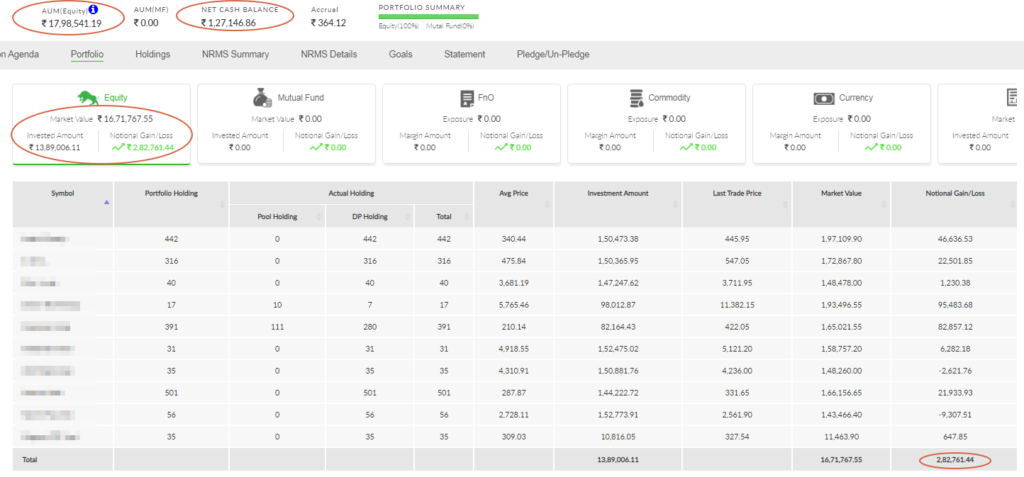1024x477 pixels.
Task: Click the trend arrow in the Commodity card
Action: 686,147
